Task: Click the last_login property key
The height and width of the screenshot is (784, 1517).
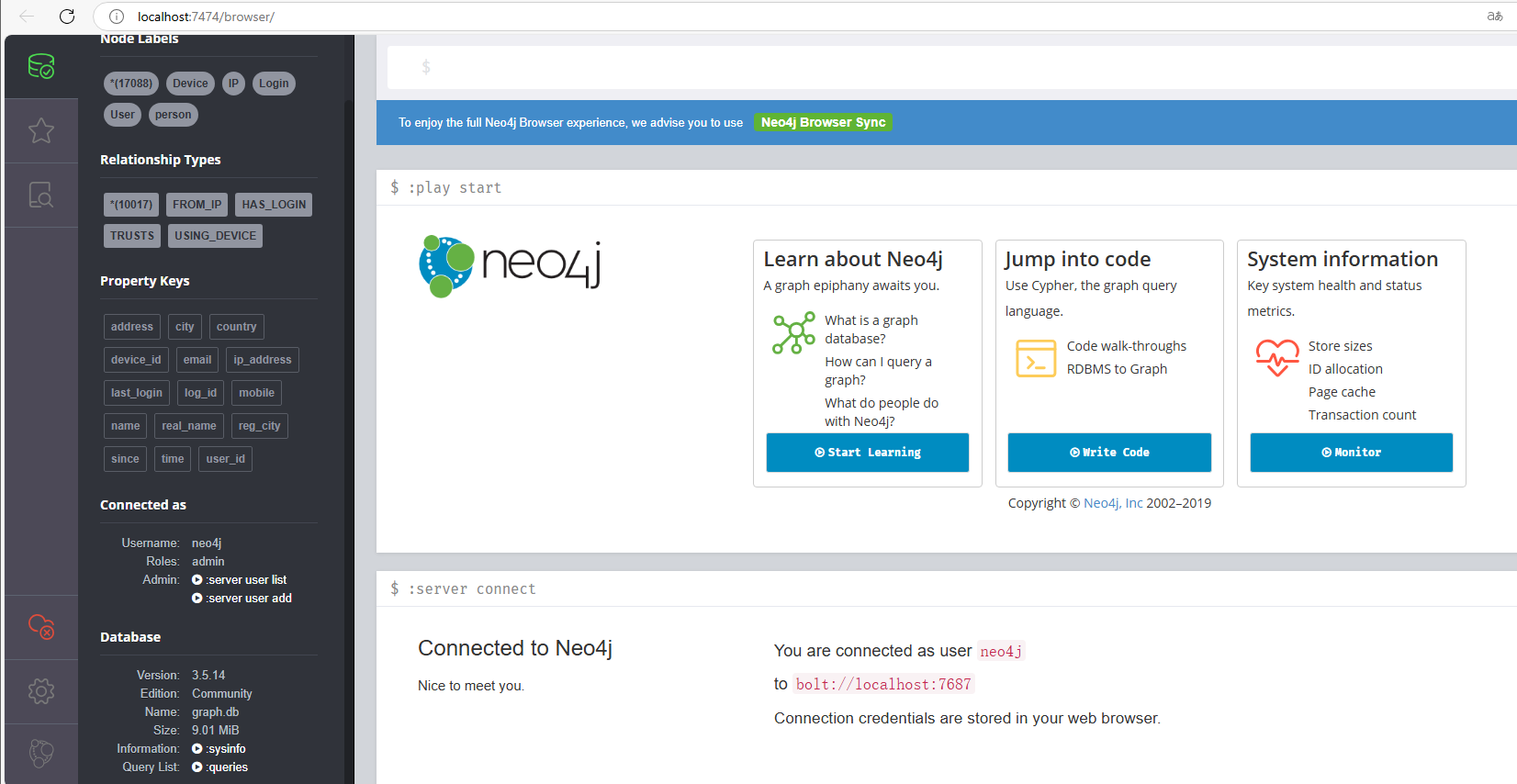Action: pos(137,393)
